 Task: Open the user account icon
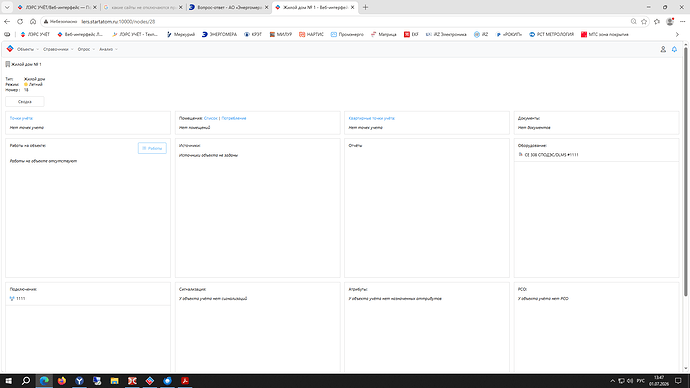(663, 49)
